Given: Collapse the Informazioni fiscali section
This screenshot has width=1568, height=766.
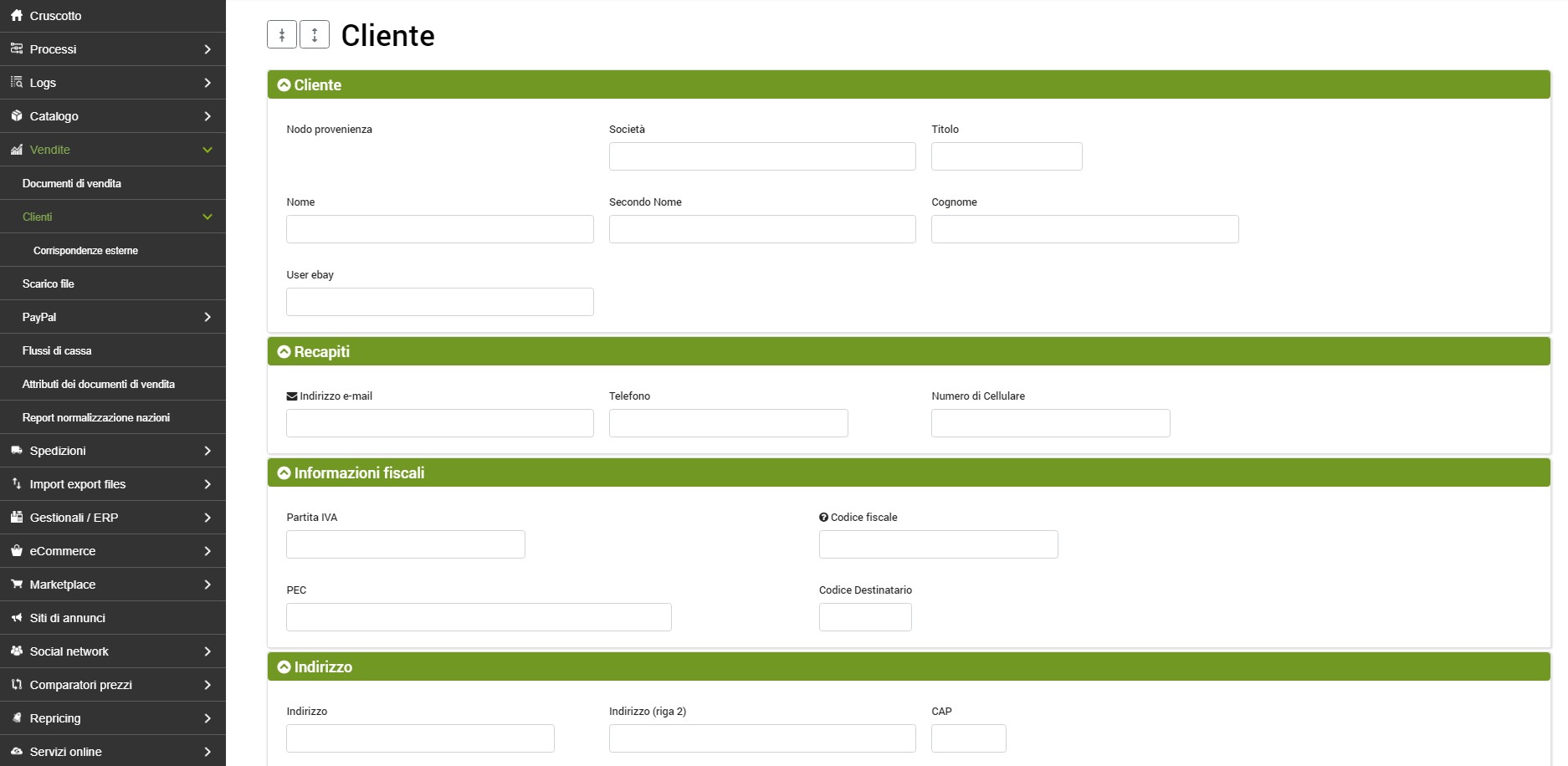Looking at the screenshot, I should (x=284, y=473).
